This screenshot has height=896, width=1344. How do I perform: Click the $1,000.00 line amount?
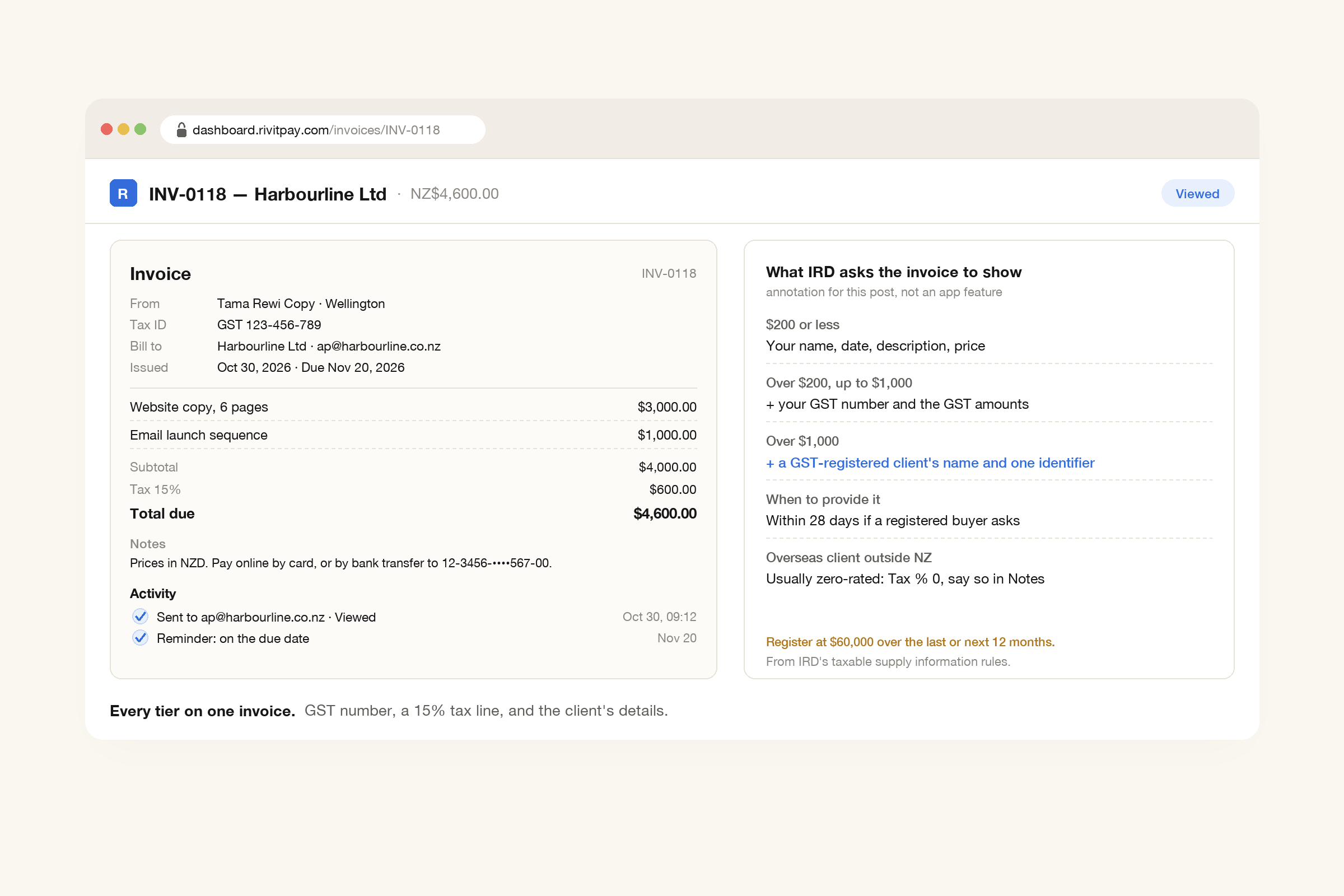[x=667, y=435]
